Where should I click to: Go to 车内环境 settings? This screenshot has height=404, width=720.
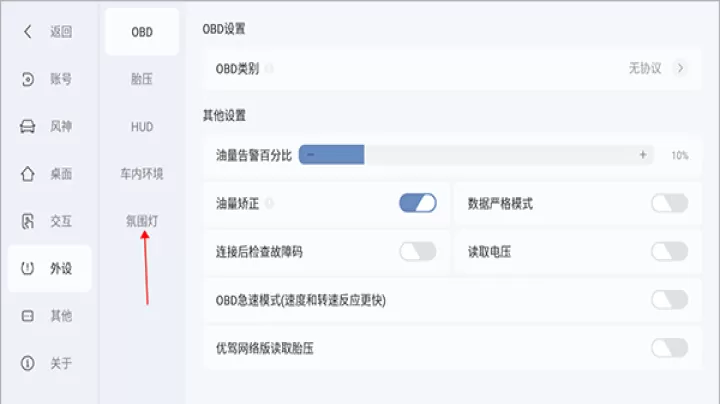(142, 173)
